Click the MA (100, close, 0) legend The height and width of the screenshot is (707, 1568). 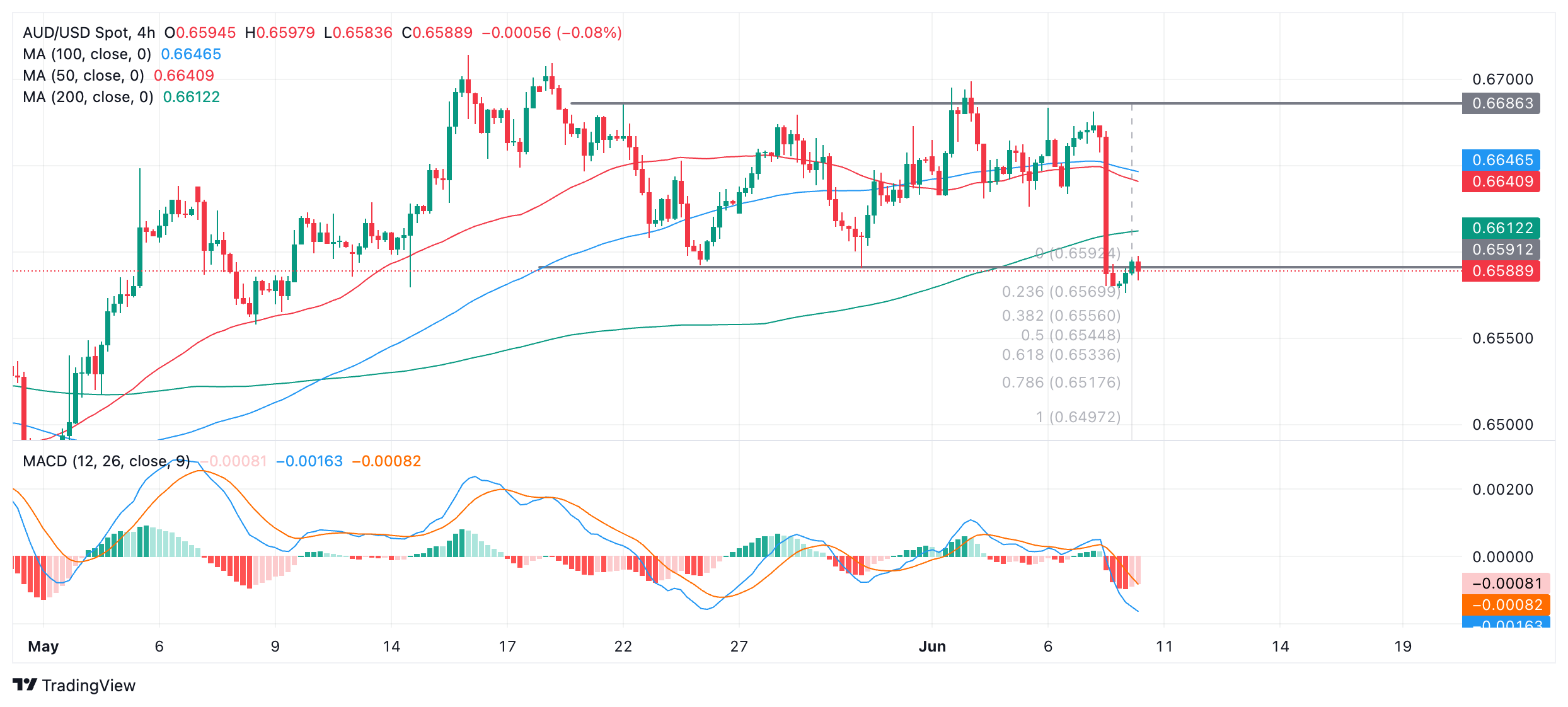point(87,54)
